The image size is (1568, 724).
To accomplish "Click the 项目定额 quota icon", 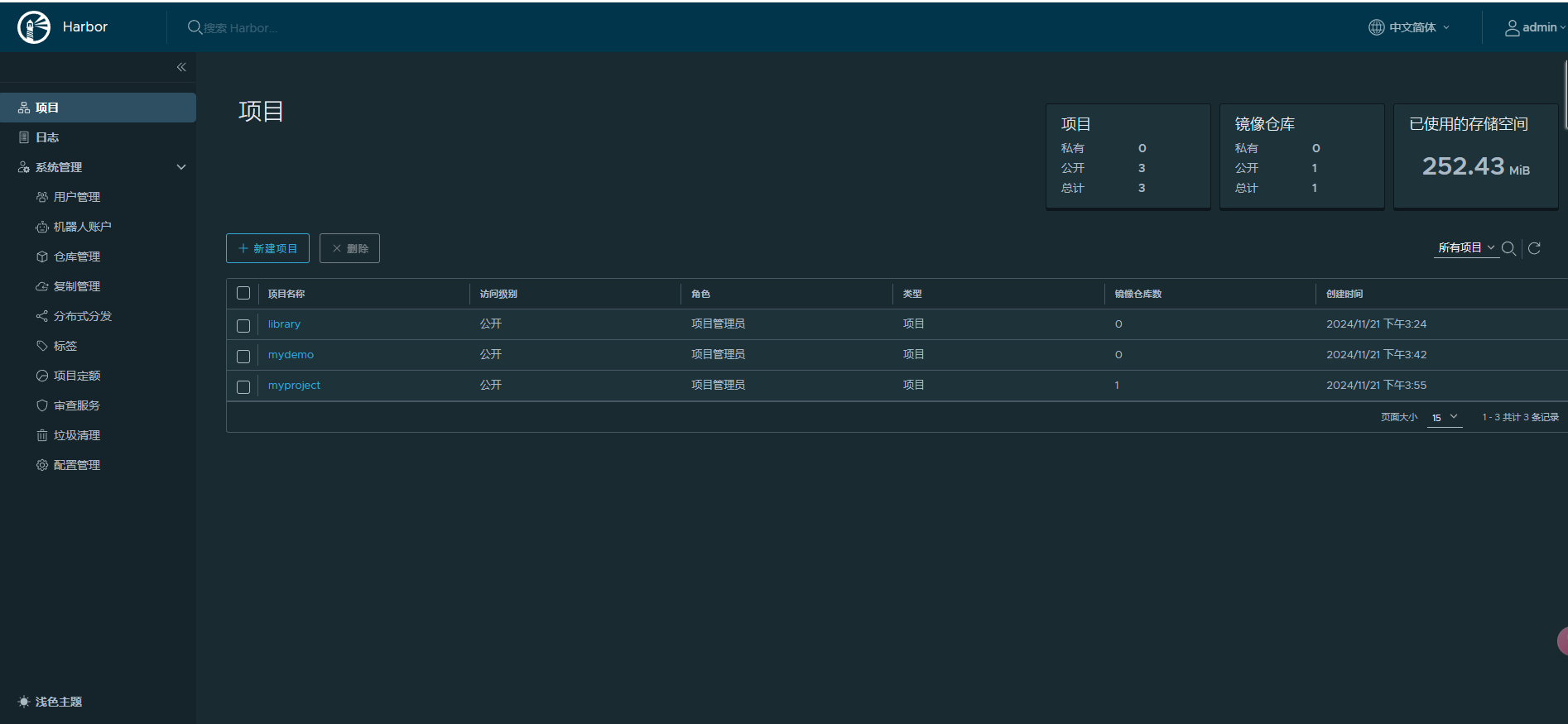I will (x=42, y=376).
